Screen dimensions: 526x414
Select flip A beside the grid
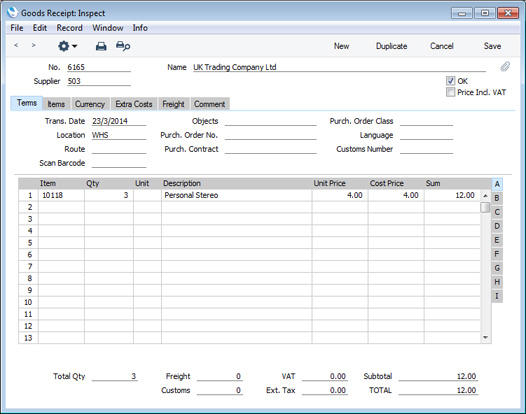[497, 184]
